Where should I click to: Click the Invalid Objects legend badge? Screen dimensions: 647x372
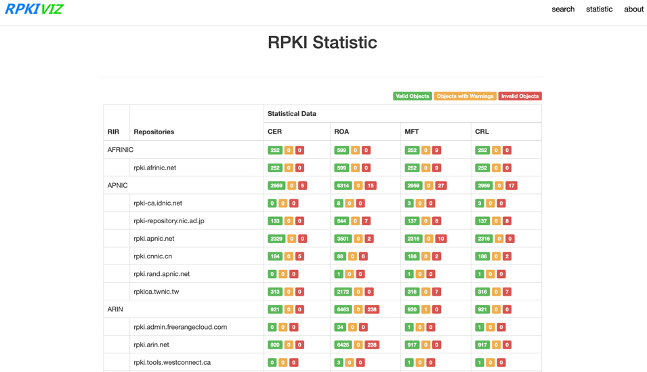[520, 96]
